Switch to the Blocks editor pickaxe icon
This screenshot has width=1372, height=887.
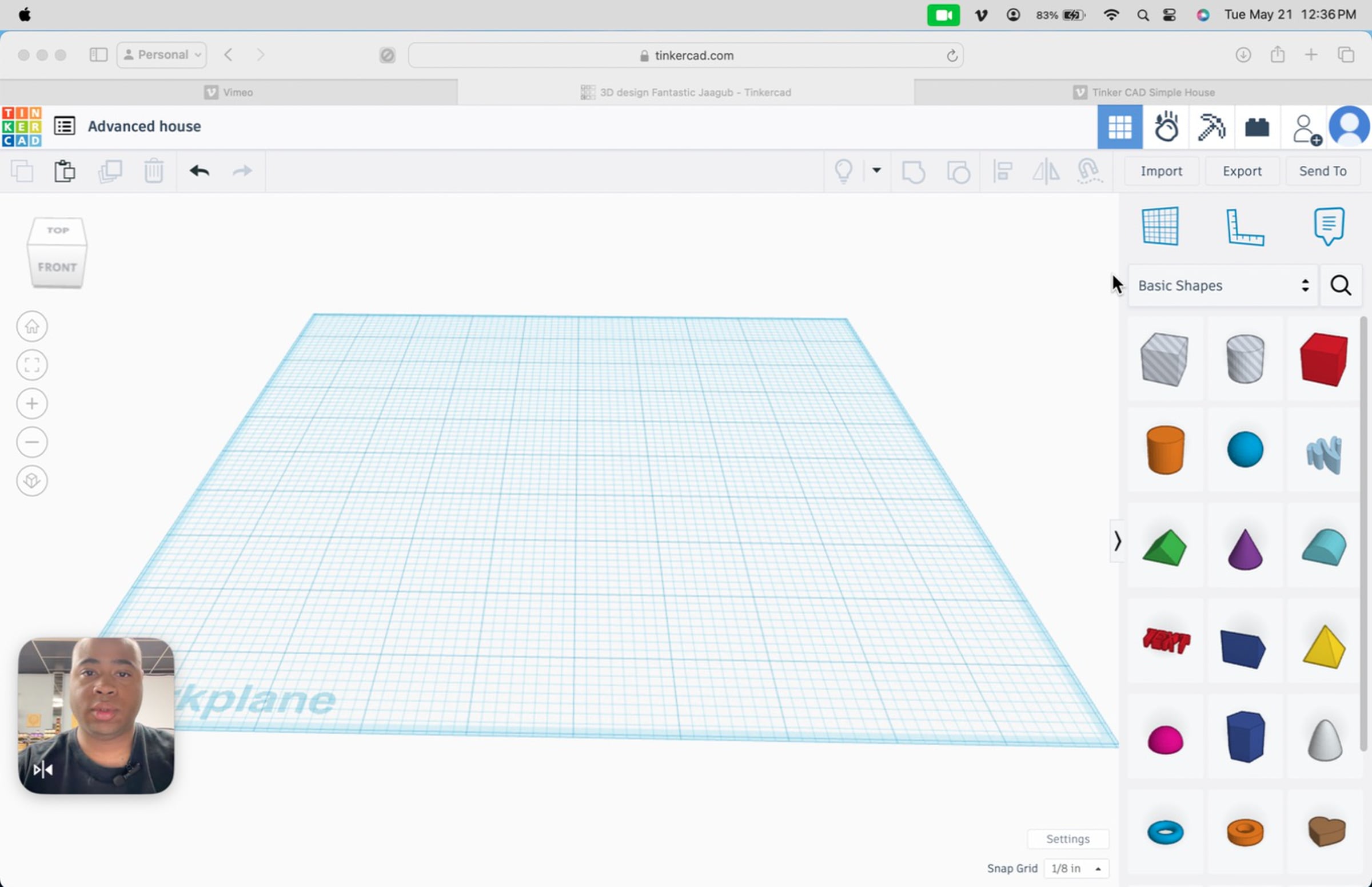point(1211,128)
